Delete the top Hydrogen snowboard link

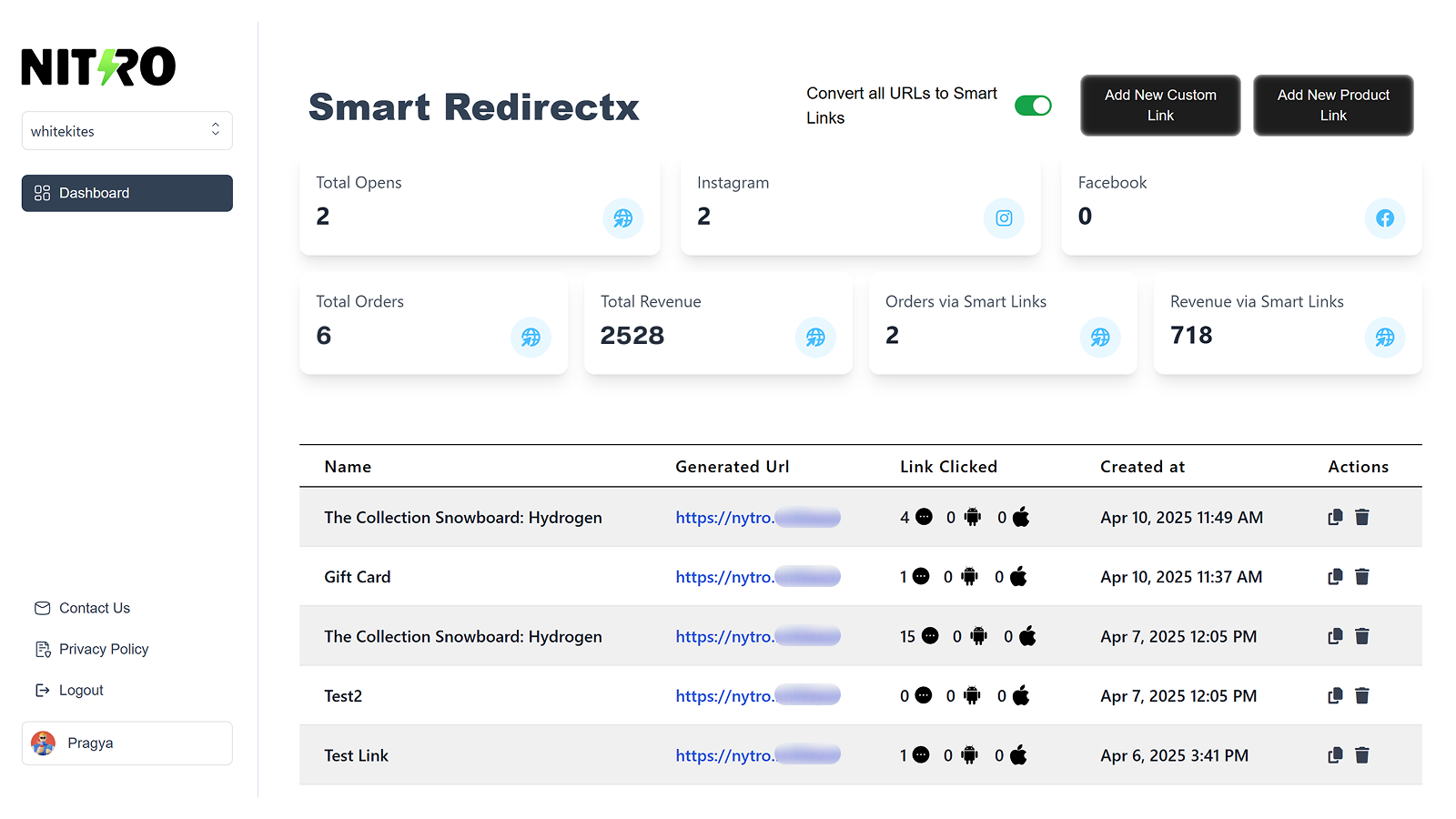tap(1362, 517)
